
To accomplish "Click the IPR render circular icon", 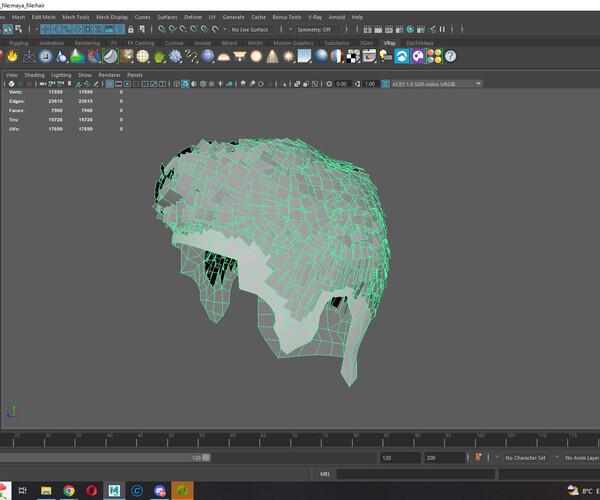I will point(410,29).
